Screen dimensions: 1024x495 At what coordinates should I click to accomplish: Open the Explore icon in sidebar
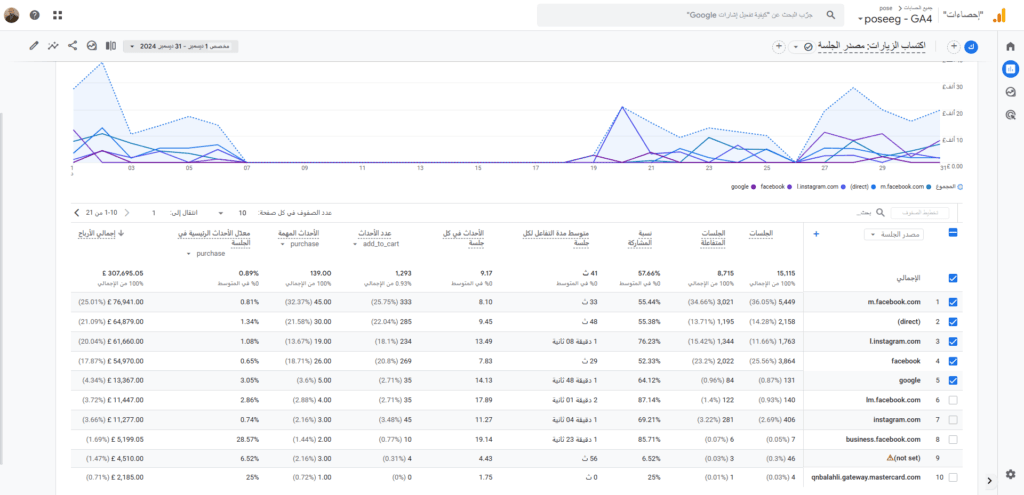(x=1010, y=92)
